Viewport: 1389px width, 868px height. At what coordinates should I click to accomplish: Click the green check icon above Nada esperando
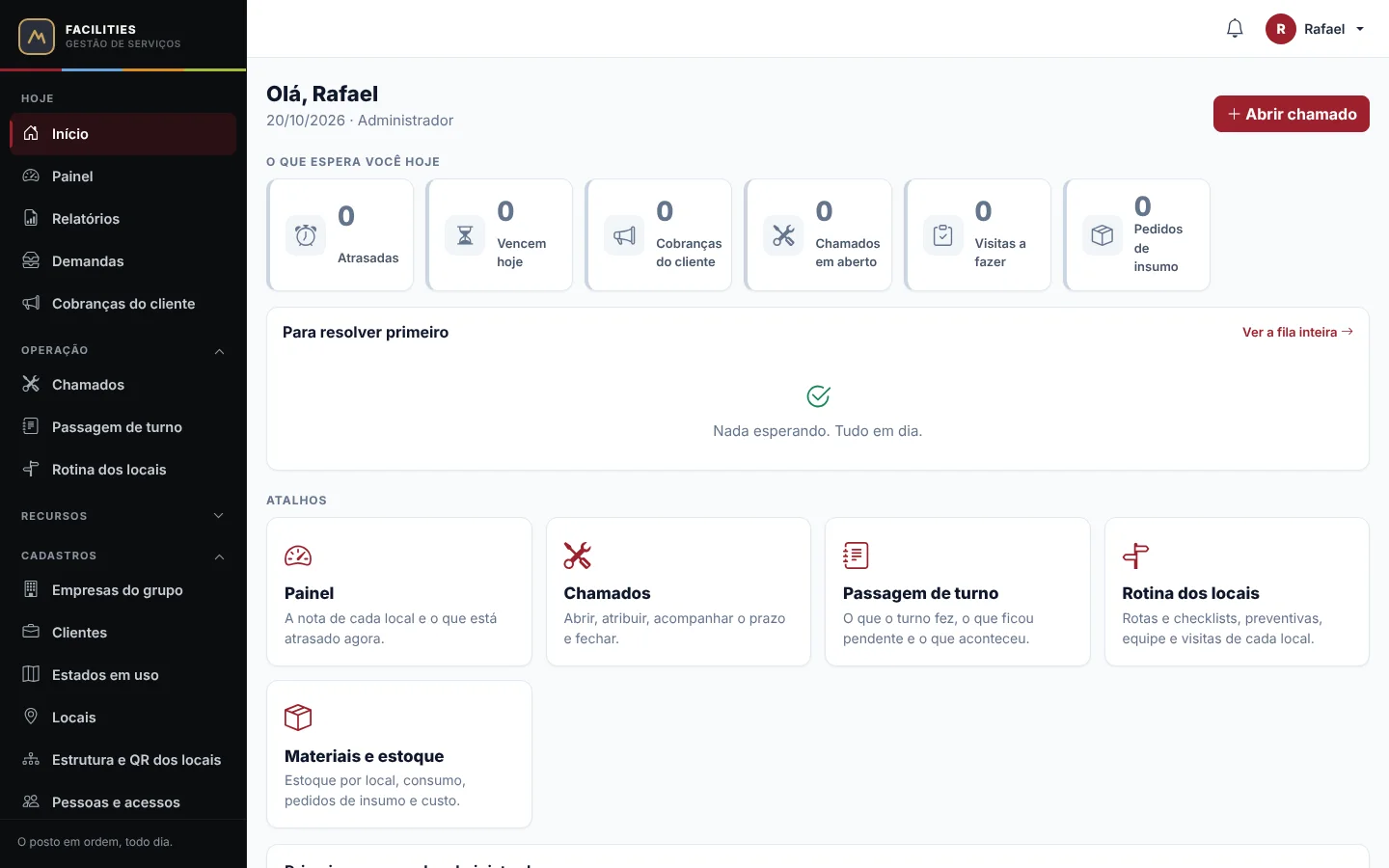(818, 396)
